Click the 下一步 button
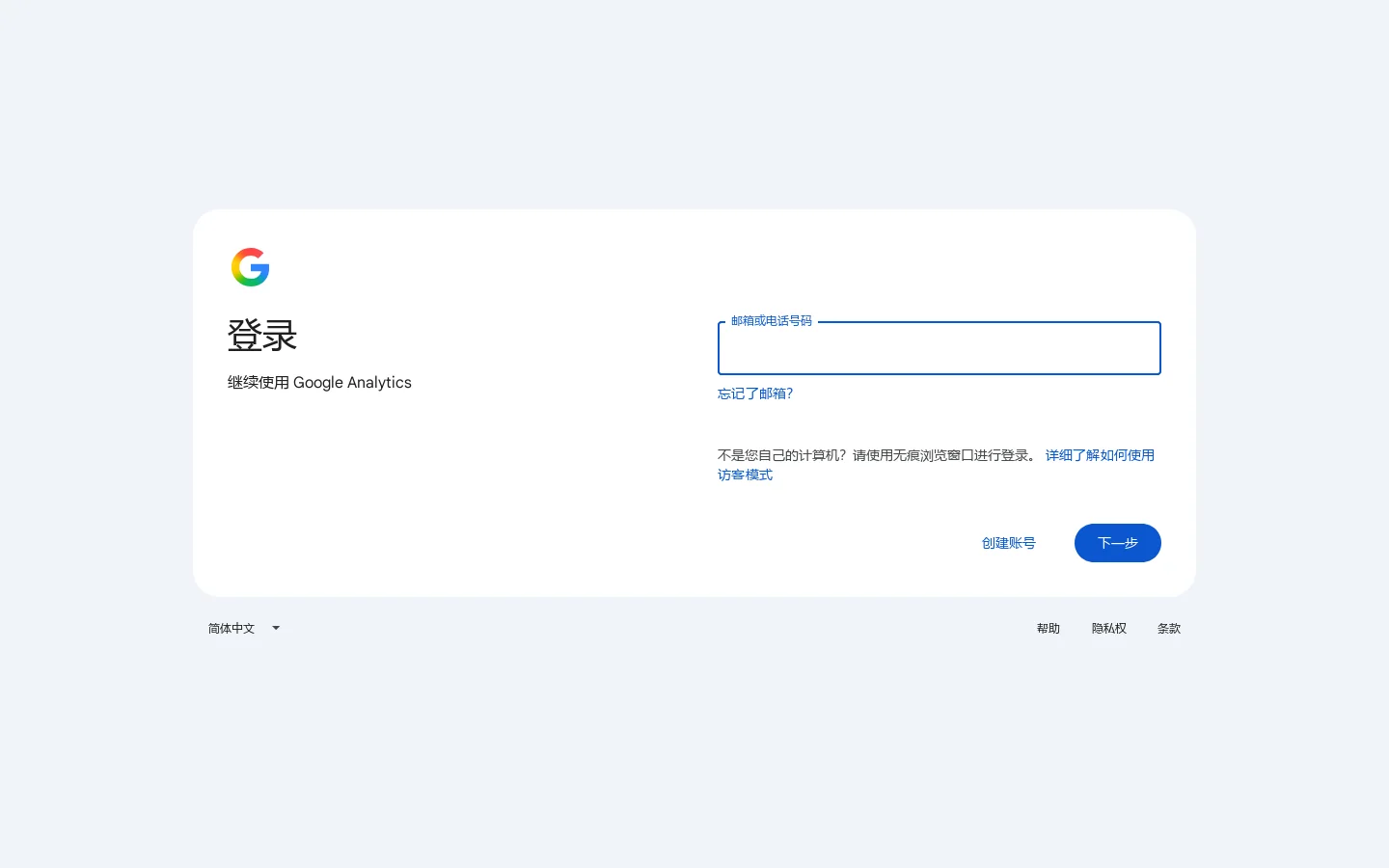The height and width of the screenshot is (868, 1389). pos(1117,543)
